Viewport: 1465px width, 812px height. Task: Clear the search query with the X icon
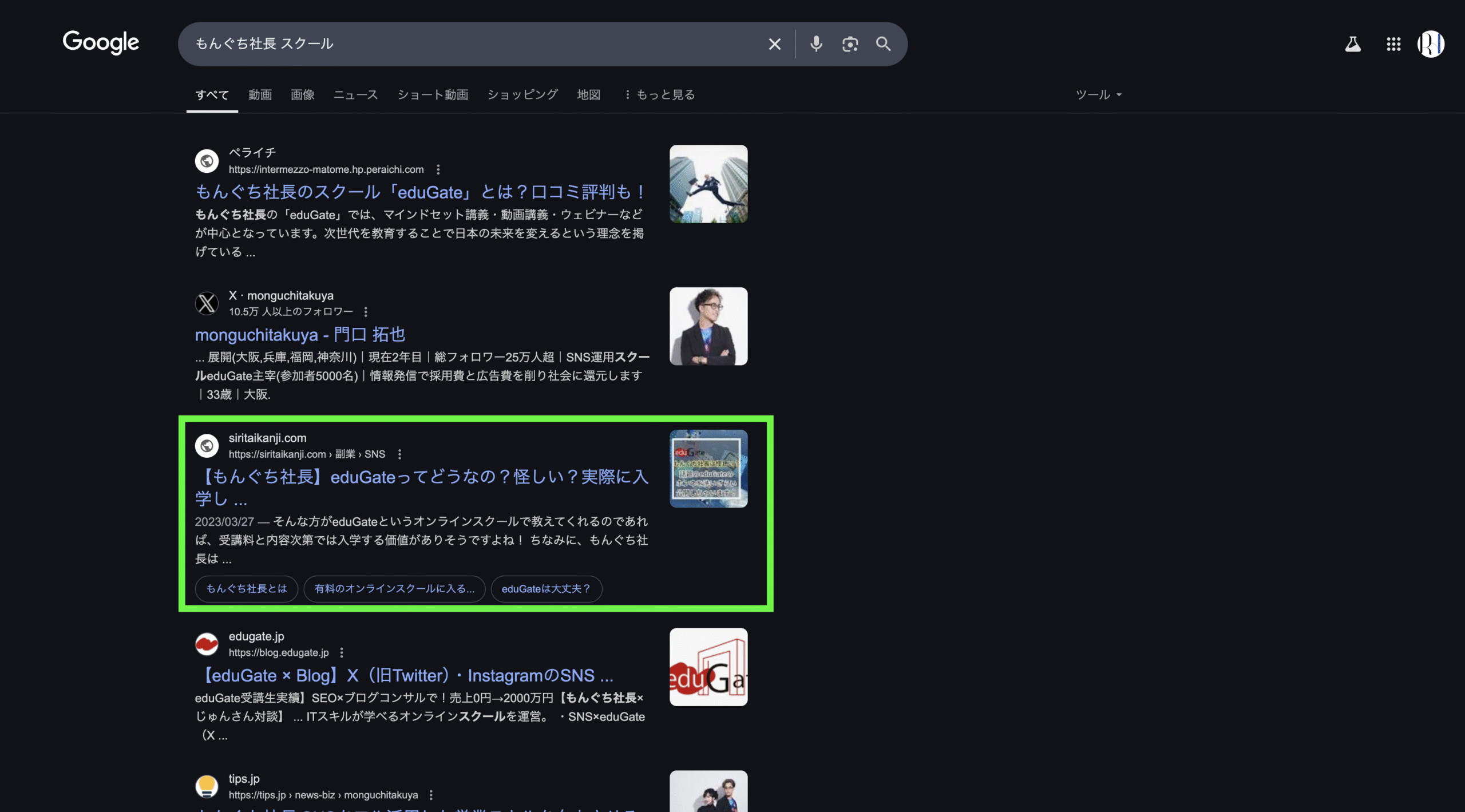tap(774, 44)
